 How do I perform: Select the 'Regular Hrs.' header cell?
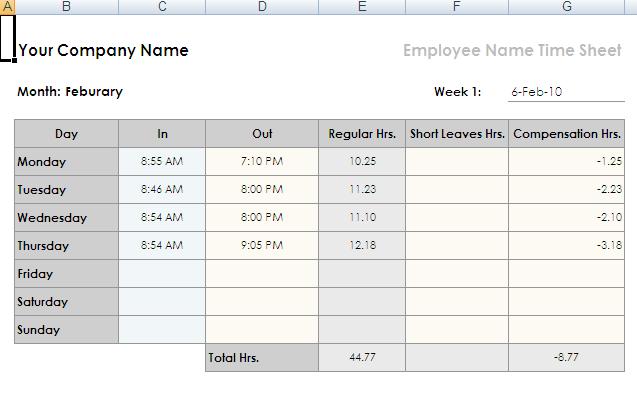point(362,134)
